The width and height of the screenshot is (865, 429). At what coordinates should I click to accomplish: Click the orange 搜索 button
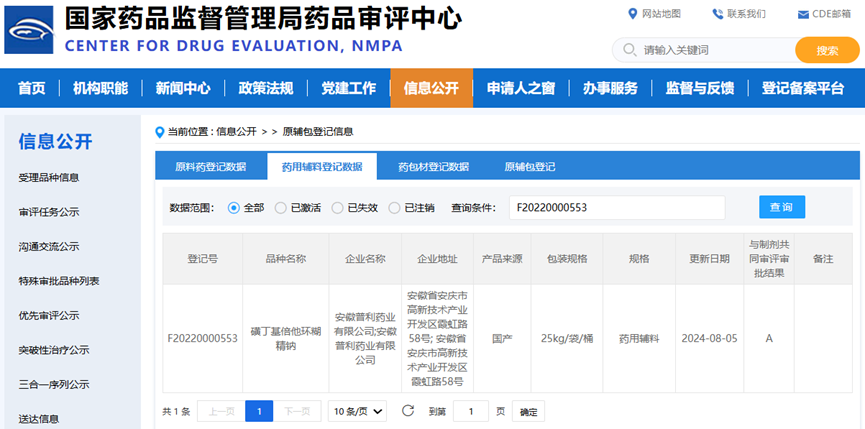827,50
